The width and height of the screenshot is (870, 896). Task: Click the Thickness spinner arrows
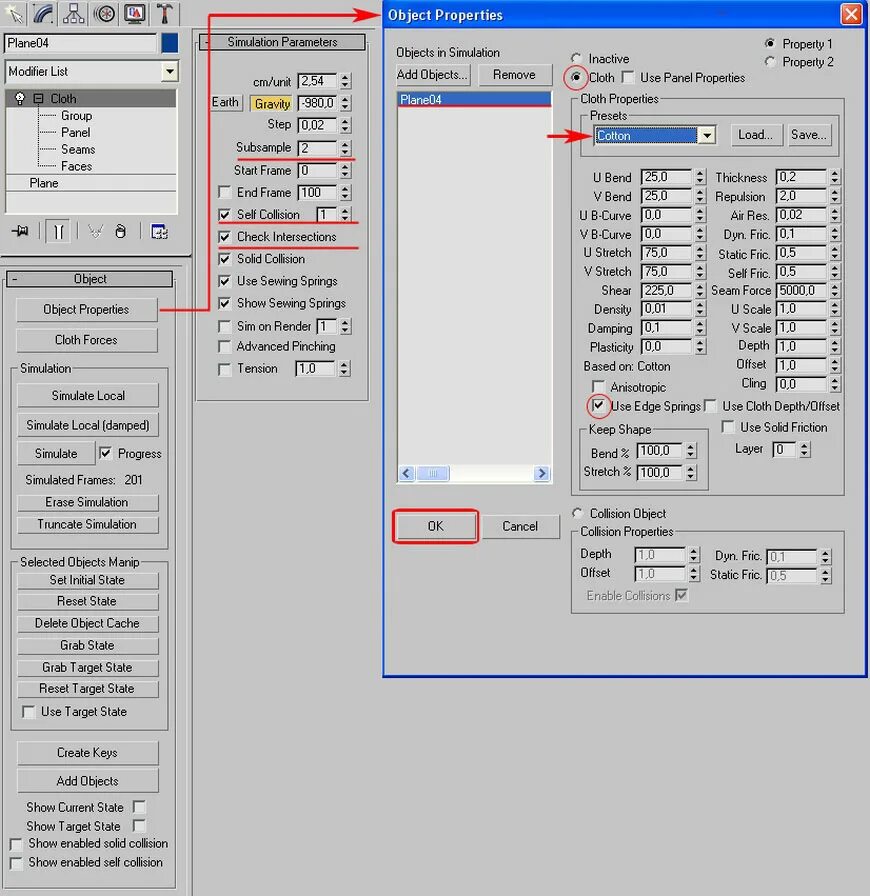835,177
